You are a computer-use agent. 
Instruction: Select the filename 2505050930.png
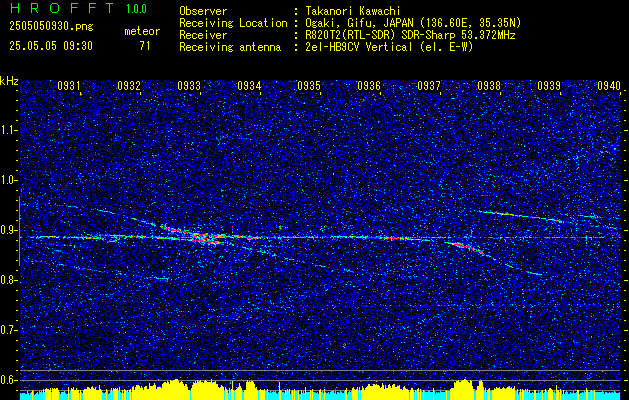(51, 27)
